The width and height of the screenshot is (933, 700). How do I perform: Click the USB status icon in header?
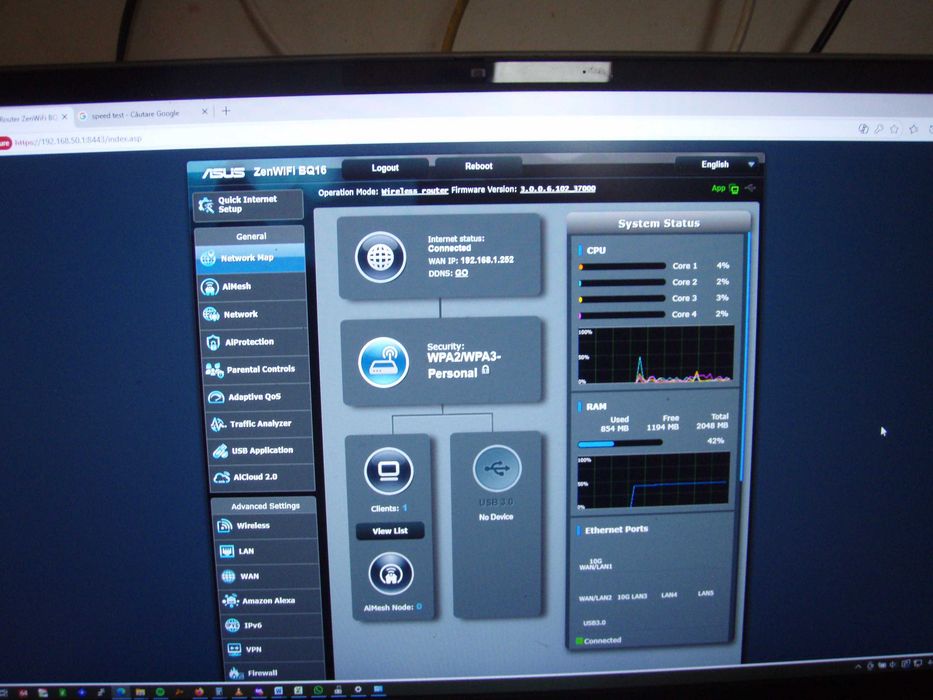click(750, 188)
